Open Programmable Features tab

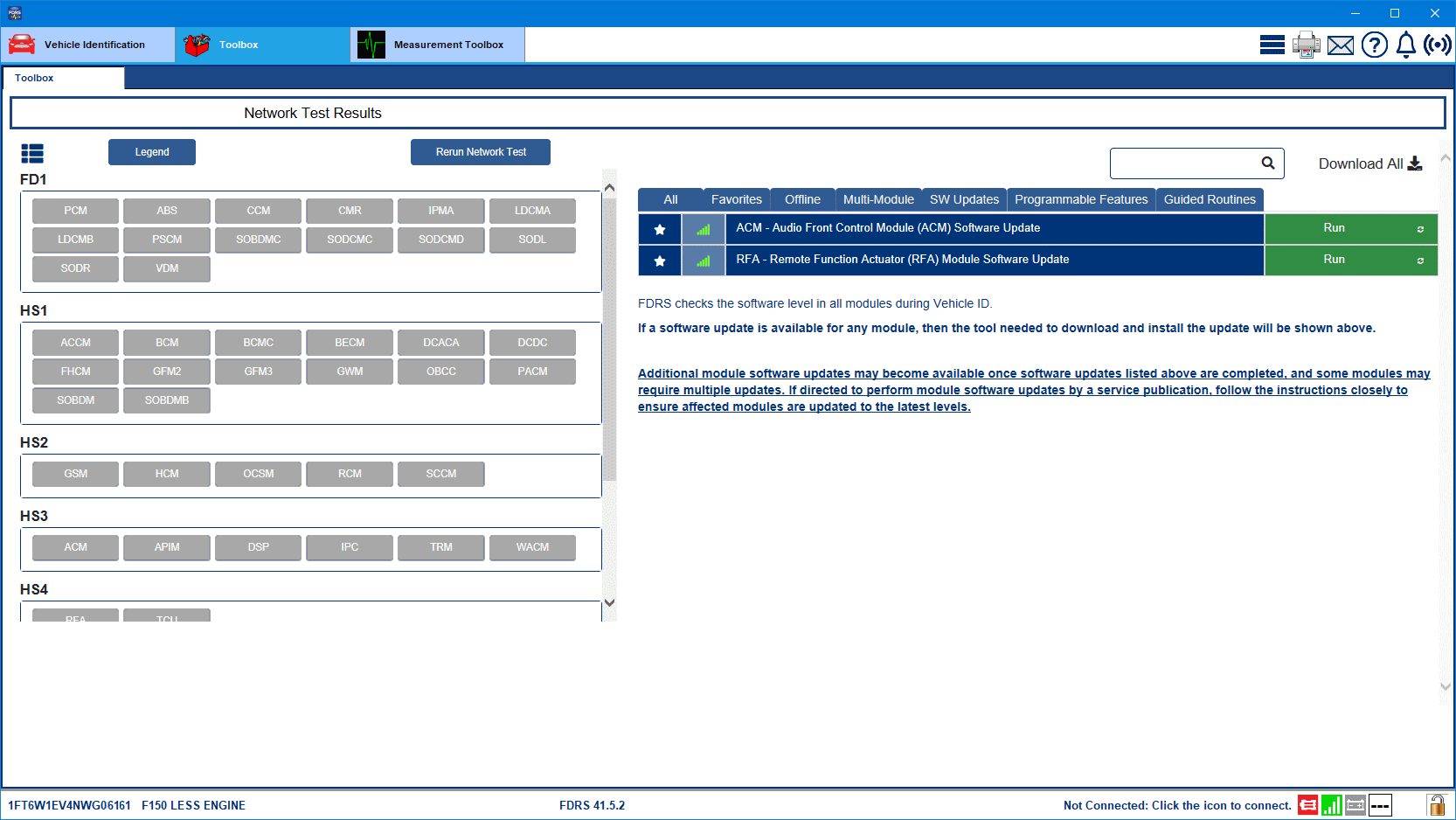point(1081,199)
